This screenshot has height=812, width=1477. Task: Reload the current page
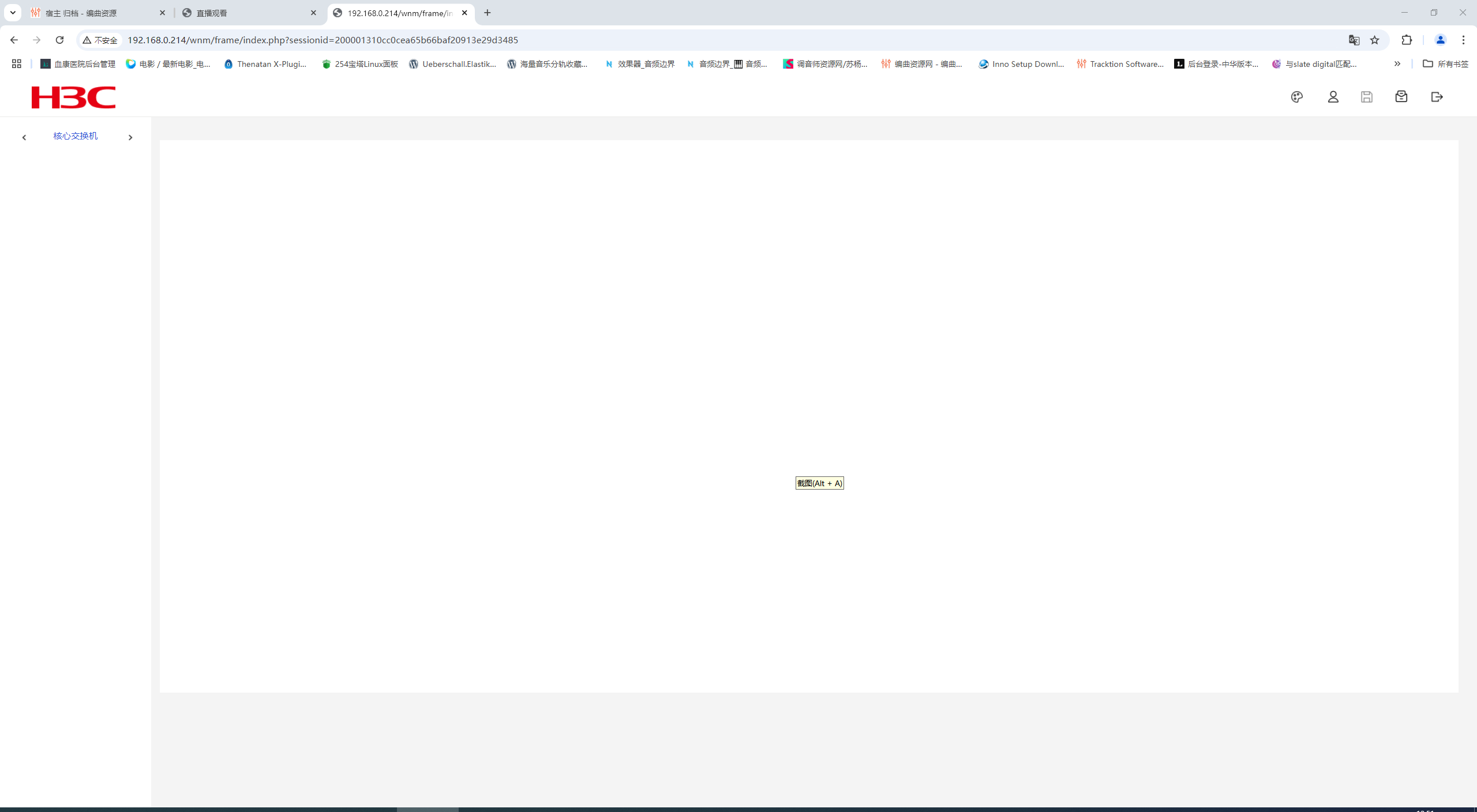tap(59, 40)
